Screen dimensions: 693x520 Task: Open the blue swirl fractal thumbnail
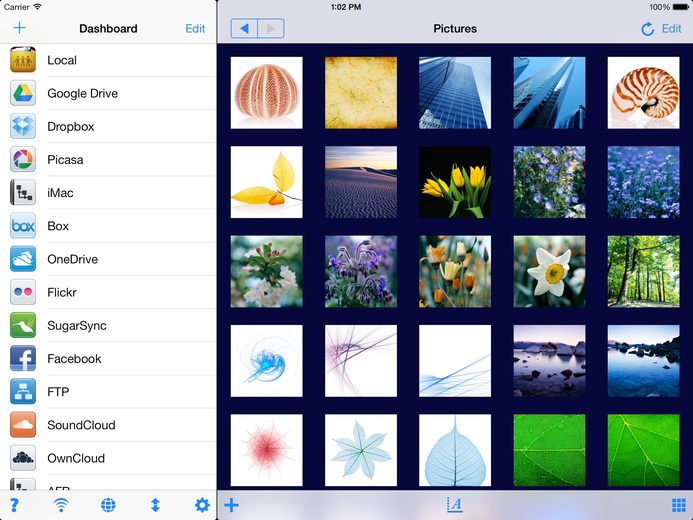pyautogui.click(x=267, y=361)
